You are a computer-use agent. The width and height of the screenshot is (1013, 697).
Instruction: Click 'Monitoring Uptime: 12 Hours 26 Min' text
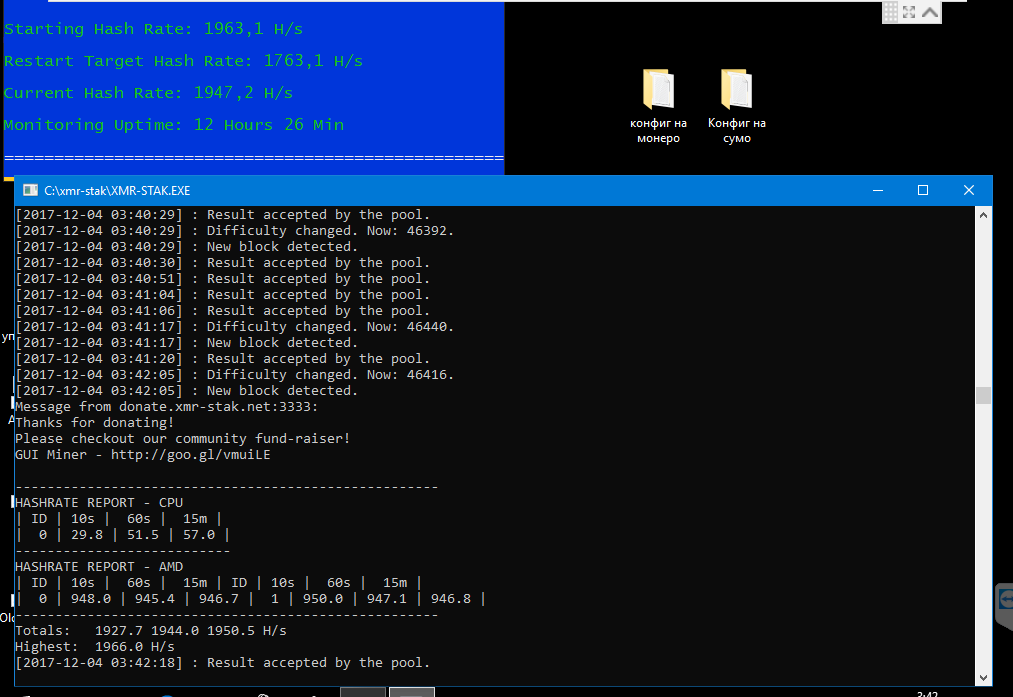coord(174,125)
